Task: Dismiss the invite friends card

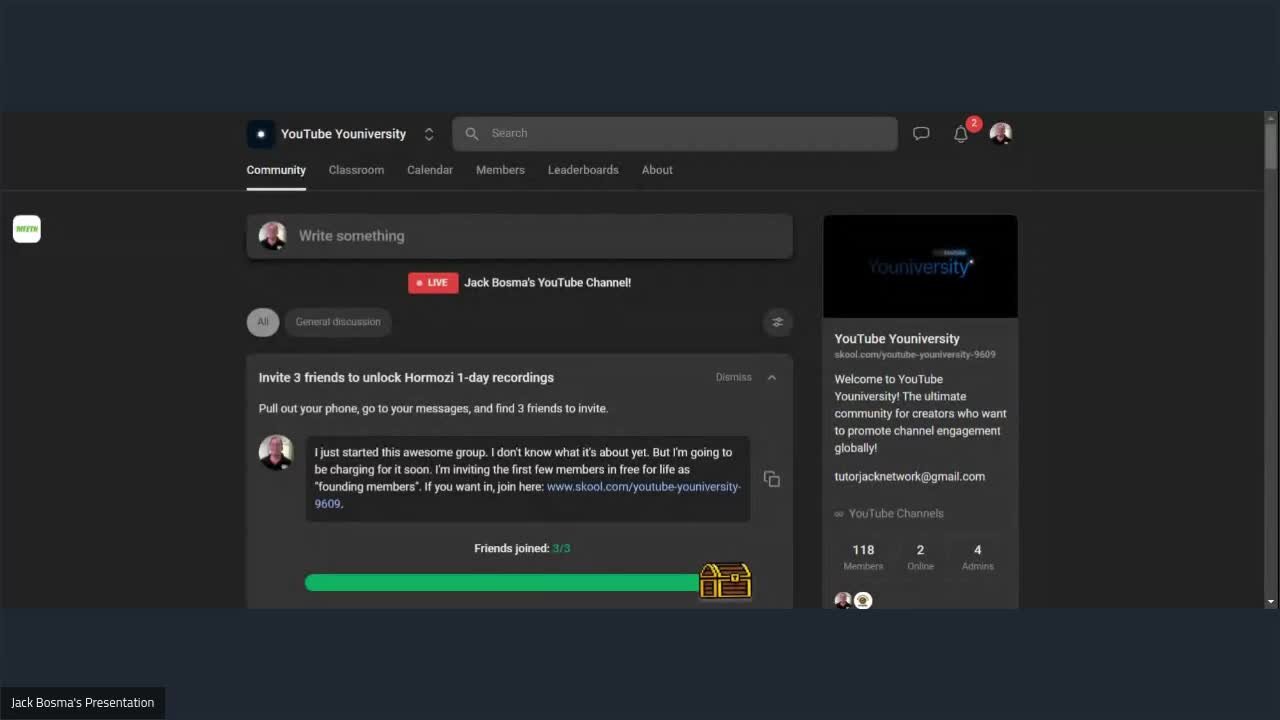Action: click(x=733, y=377)
